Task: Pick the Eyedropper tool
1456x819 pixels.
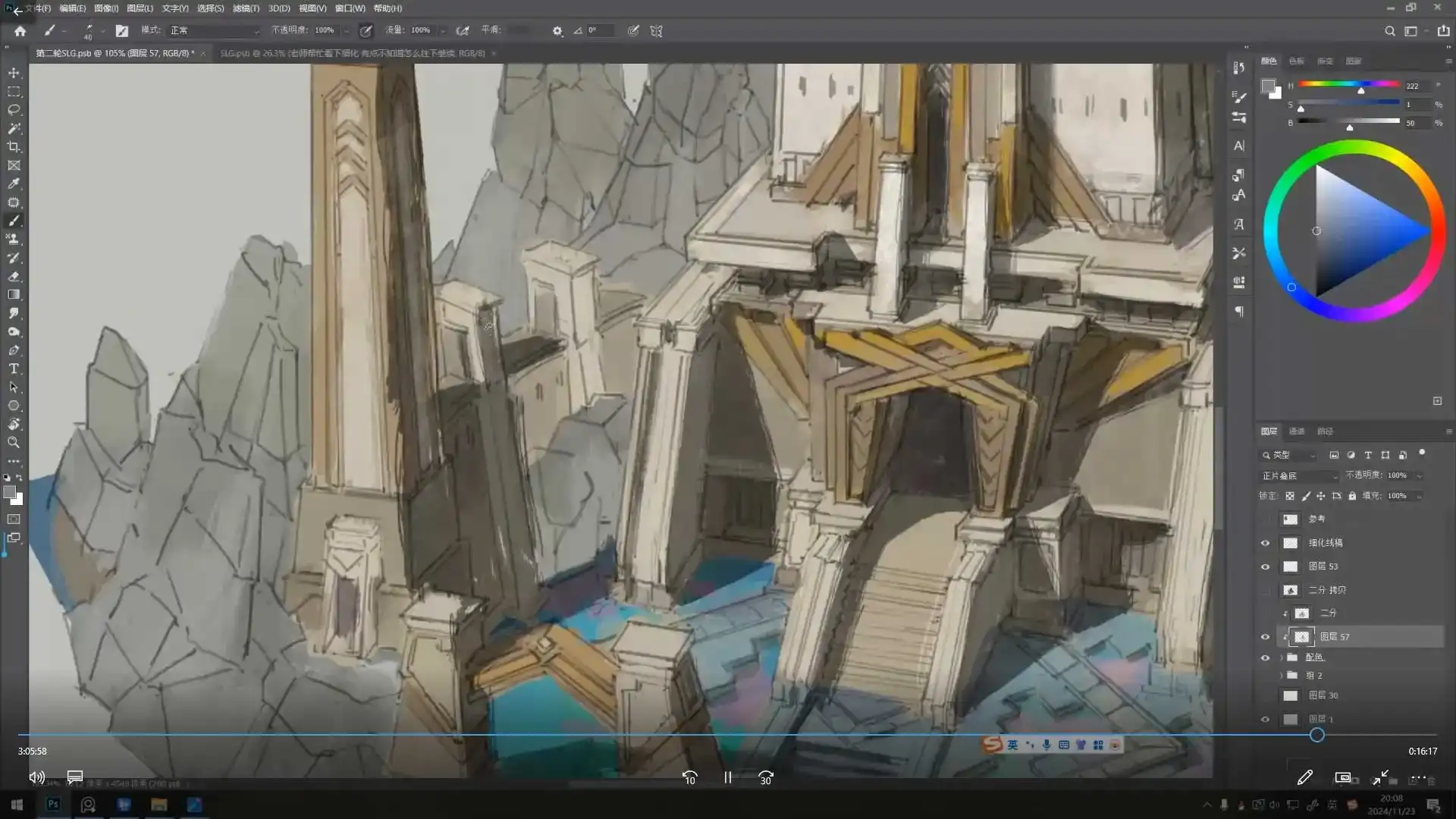Action: pos(14,184)
